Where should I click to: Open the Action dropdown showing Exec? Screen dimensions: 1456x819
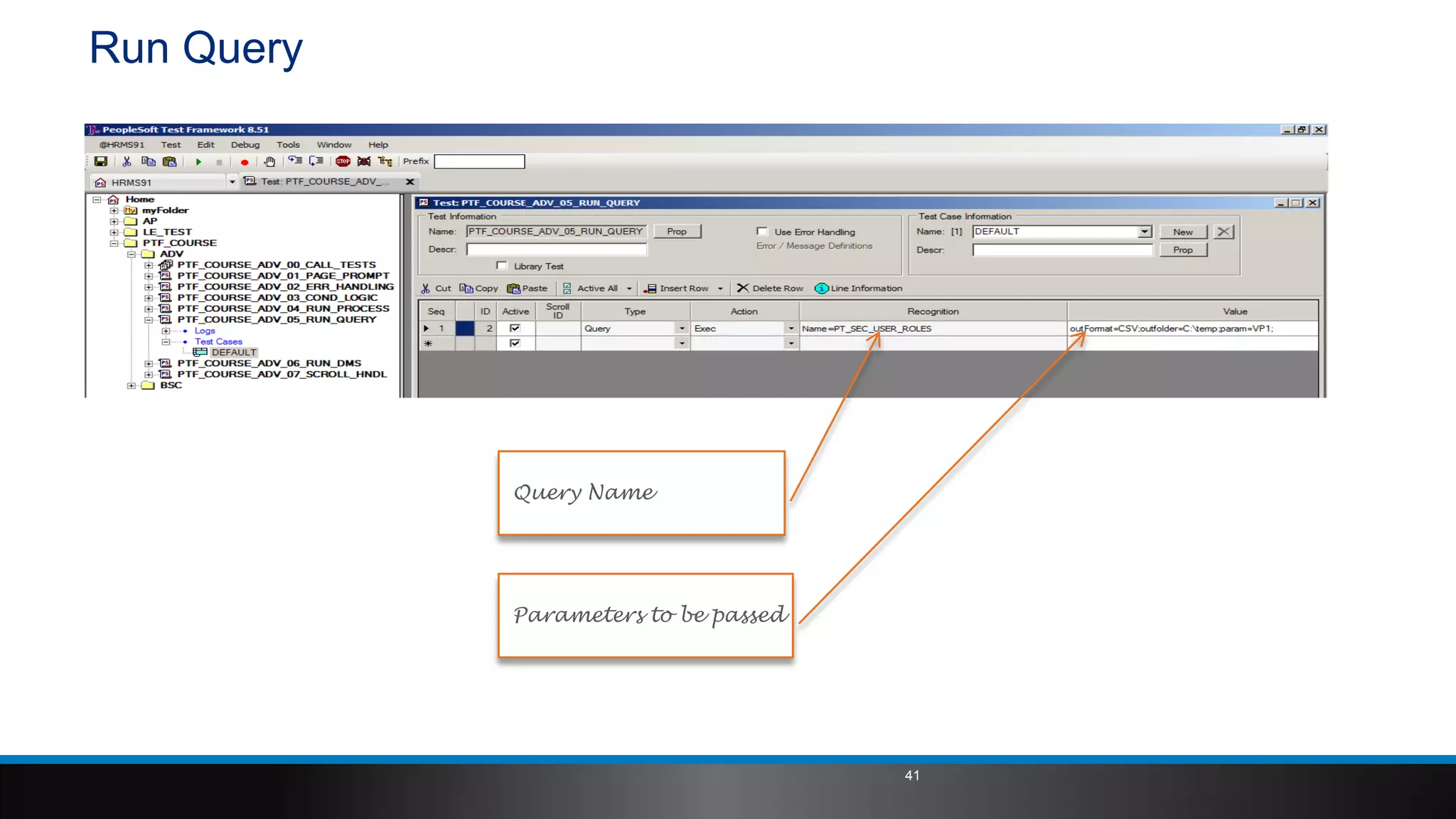click(x=791, y=328)
